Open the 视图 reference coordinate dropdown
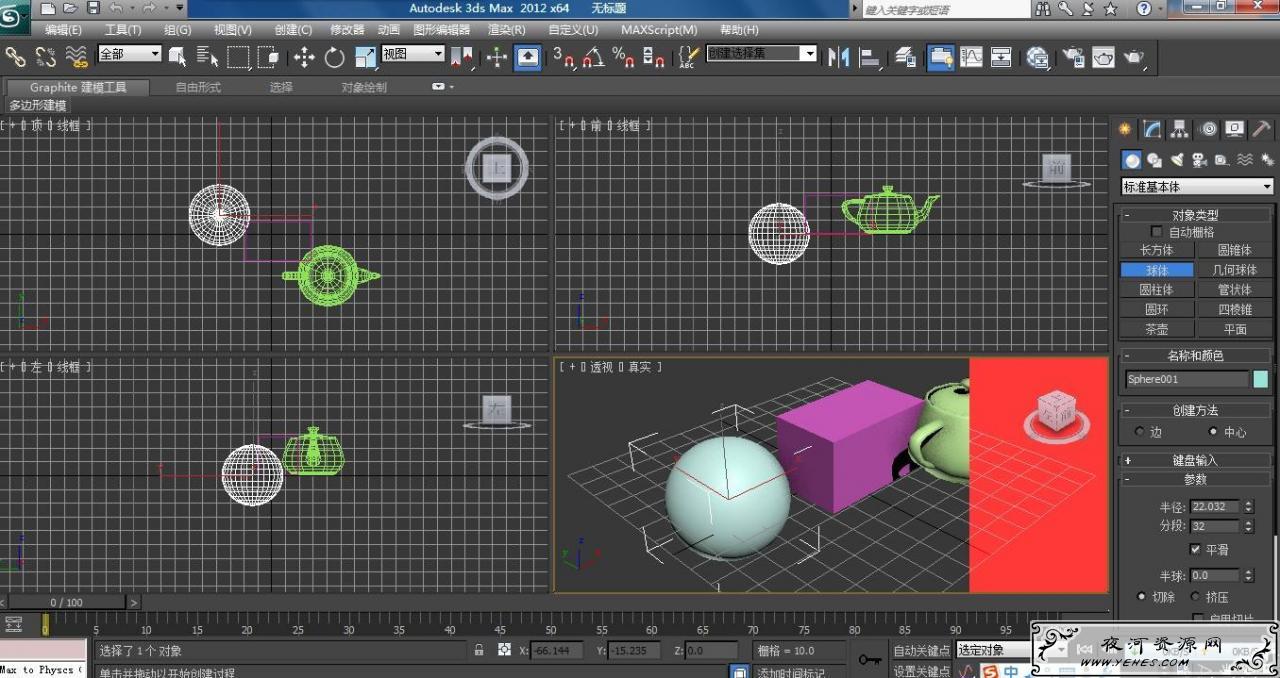The width and height of the screenshot is (1280, 678). click(413, 54)
